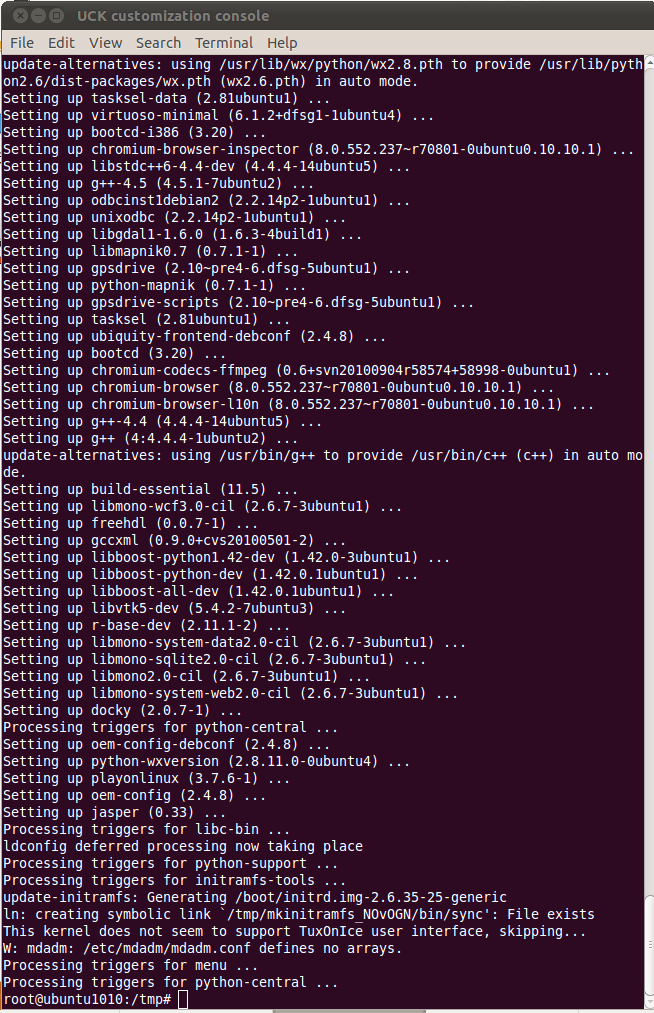
Task: Maximize the UCK customization console window
Action: tap(57, 16)
